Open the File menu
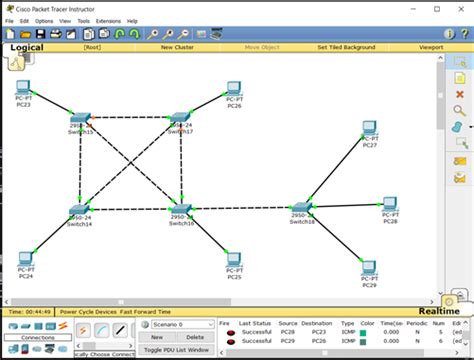474x360 pixels. coord(9,21)
